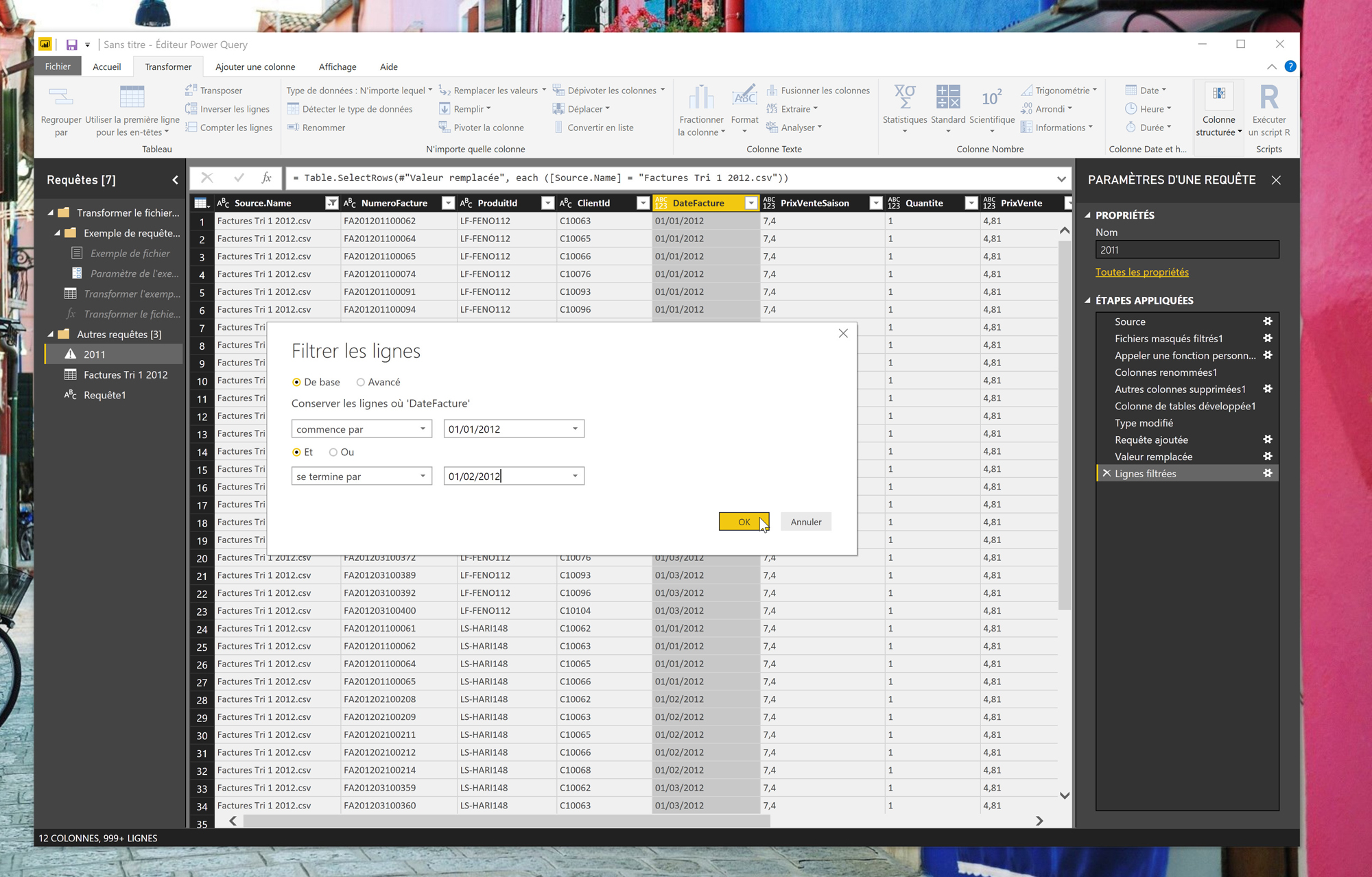Open Toutes les propriétés link
The width and height of the screenshot is (1372, 877).
tap(1142, 272)
